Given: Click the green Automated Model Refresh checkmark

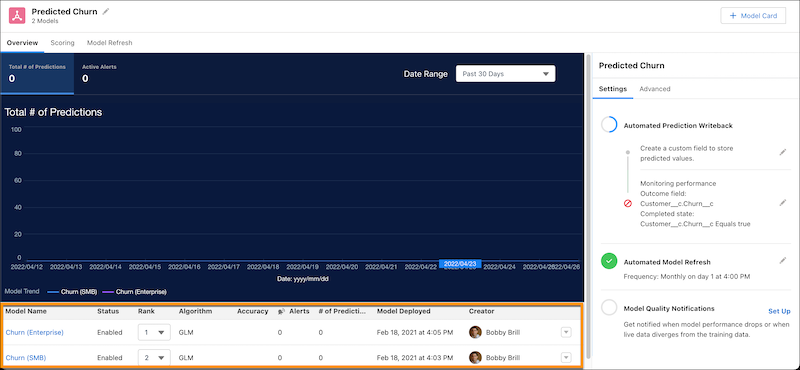Looking at the screenshot, I should click(609, 261).
